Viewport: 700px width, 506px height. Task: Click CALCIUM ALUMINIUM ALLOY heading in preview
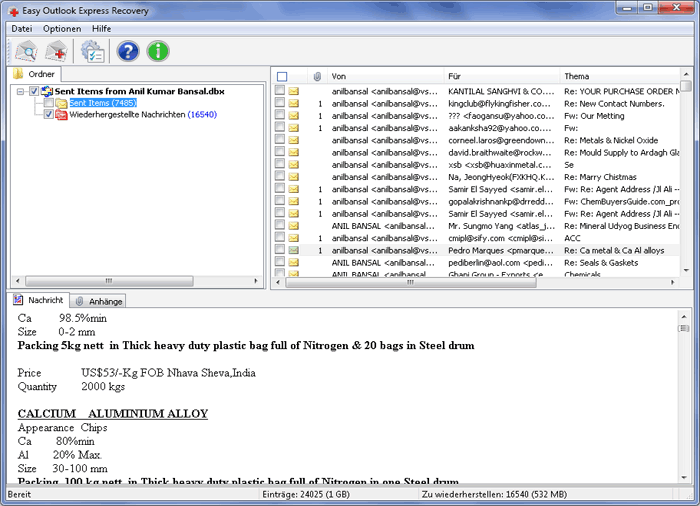point(113,414)
